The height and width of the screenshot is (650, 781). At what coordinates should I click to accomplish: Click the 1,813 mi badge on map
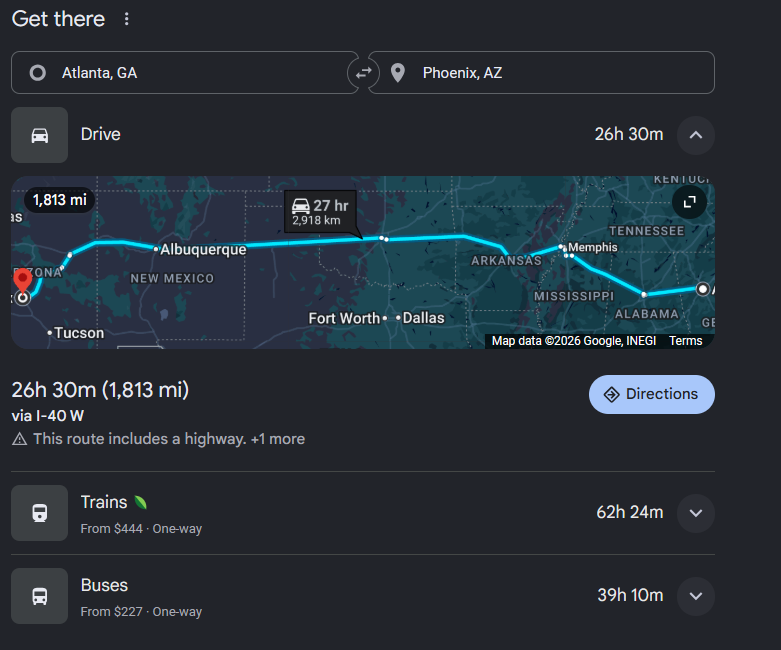60,200
